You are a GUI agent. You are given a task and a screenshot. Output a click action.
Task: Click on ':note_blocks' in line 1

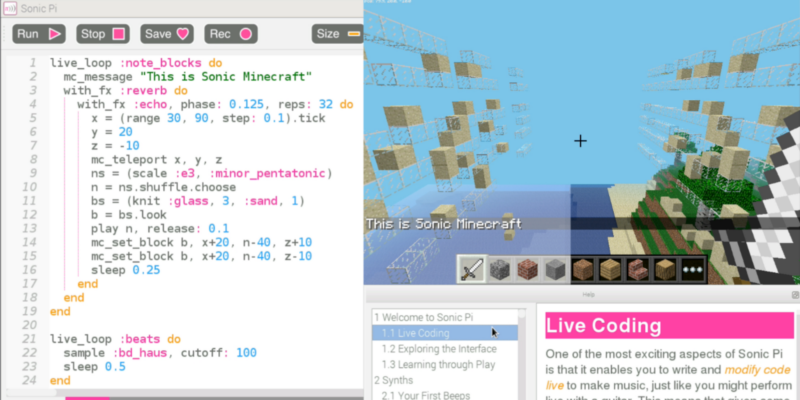161,63
